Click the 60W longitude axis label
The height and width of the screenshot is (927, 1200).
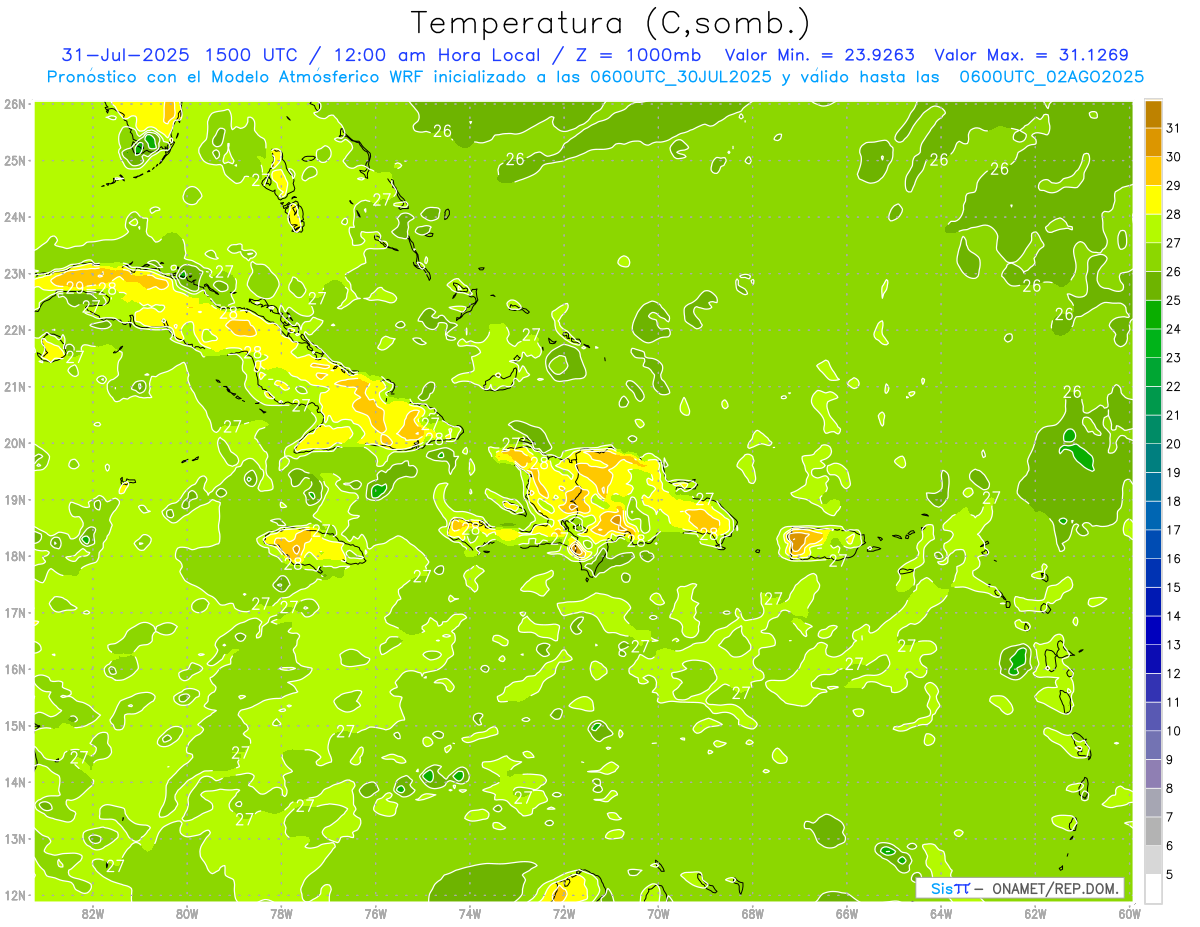pyautogui.click(x=1129, y=913)
